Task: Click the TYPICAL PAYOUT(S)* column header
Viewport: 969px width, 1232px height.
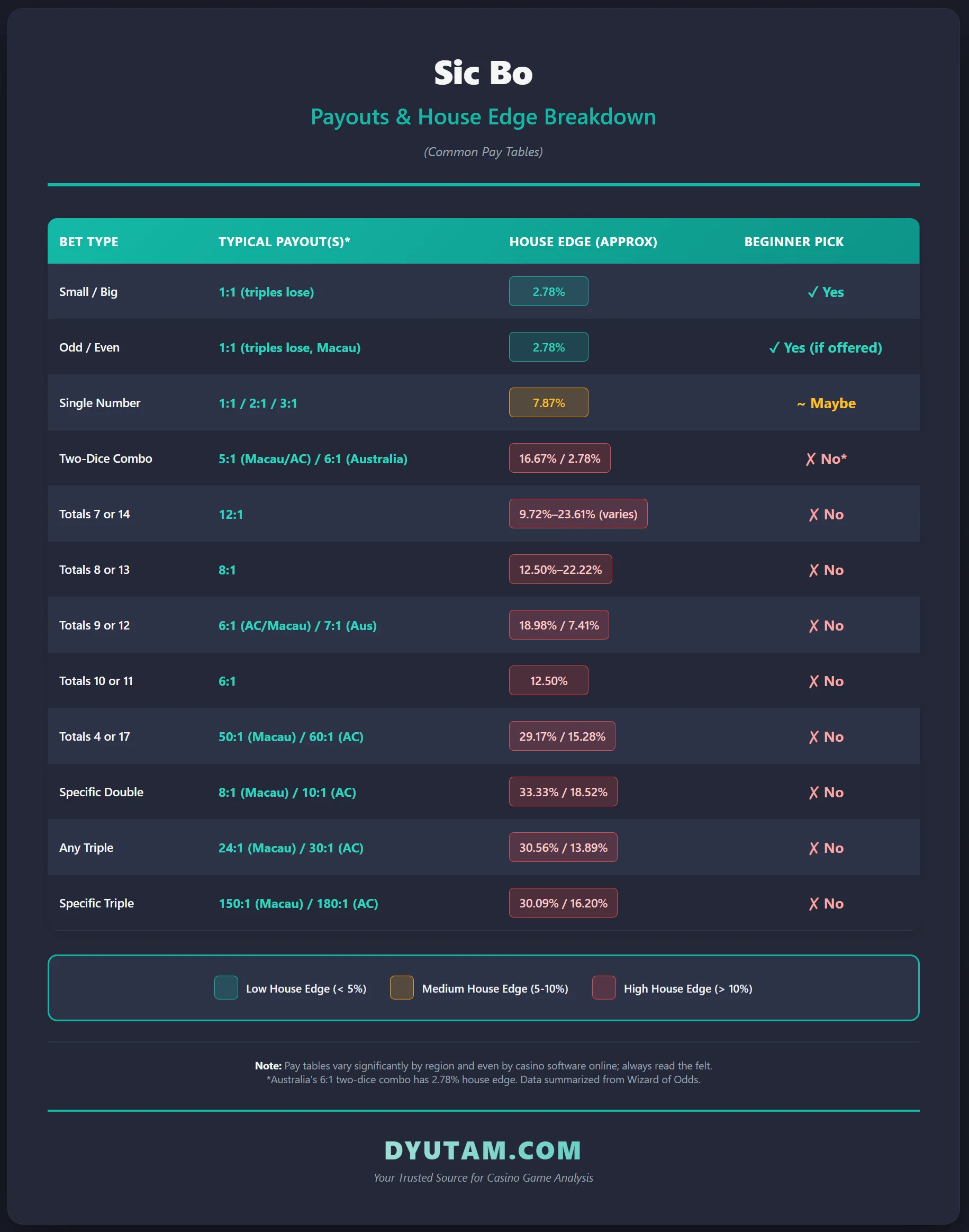Action: click(284, 242)
